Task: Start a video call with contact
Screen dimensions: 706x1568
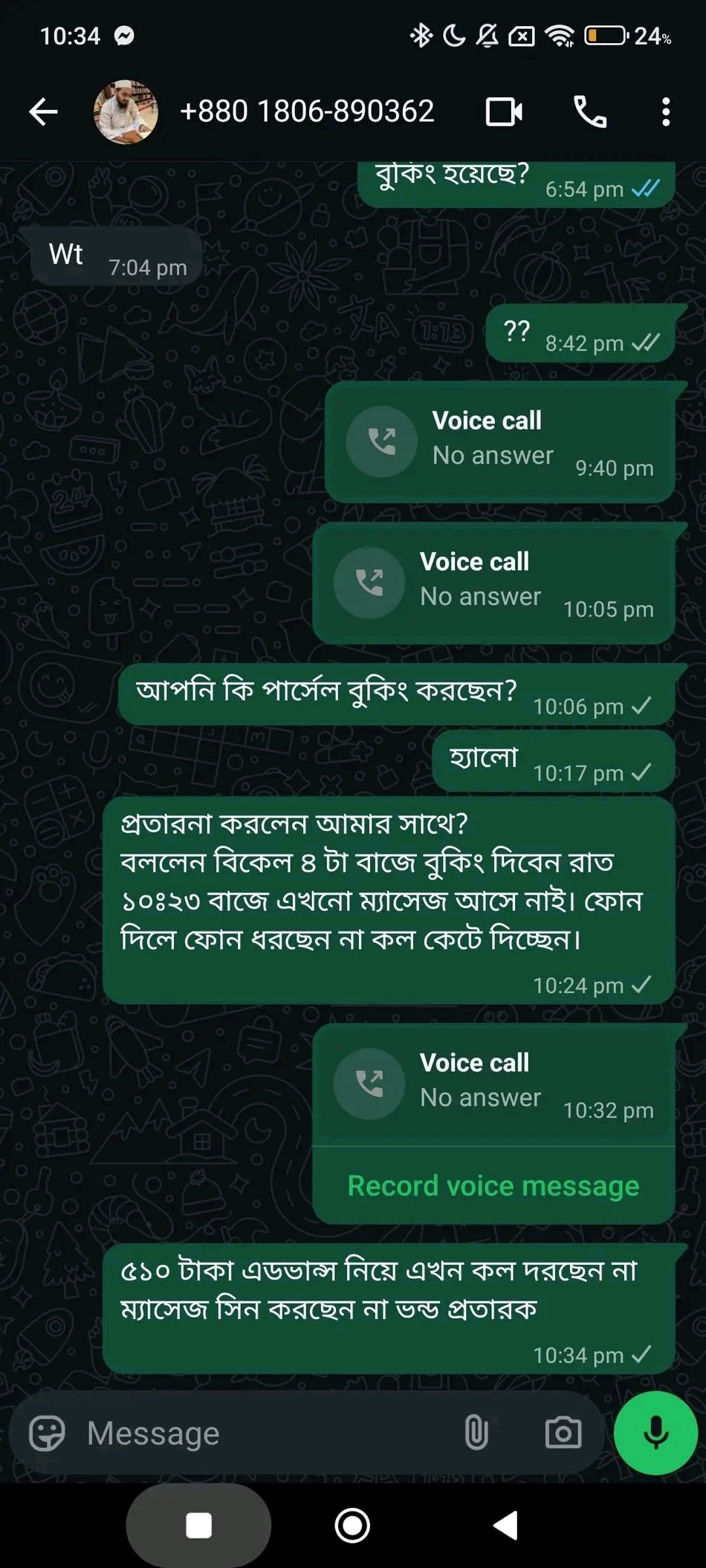Action: (x=504, y=112)
